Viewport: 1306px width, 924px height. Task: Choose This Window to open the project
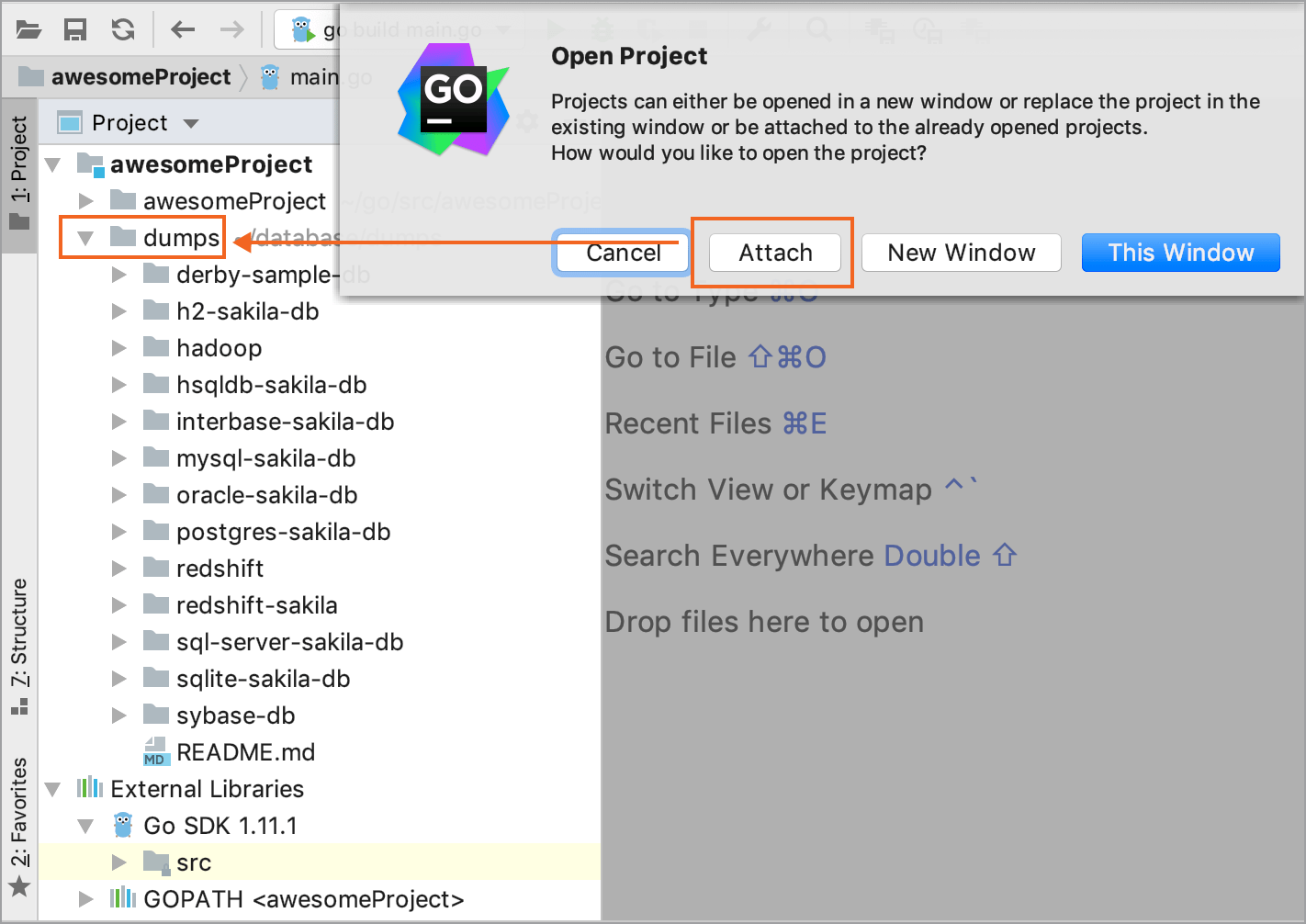click(1180, 253)
